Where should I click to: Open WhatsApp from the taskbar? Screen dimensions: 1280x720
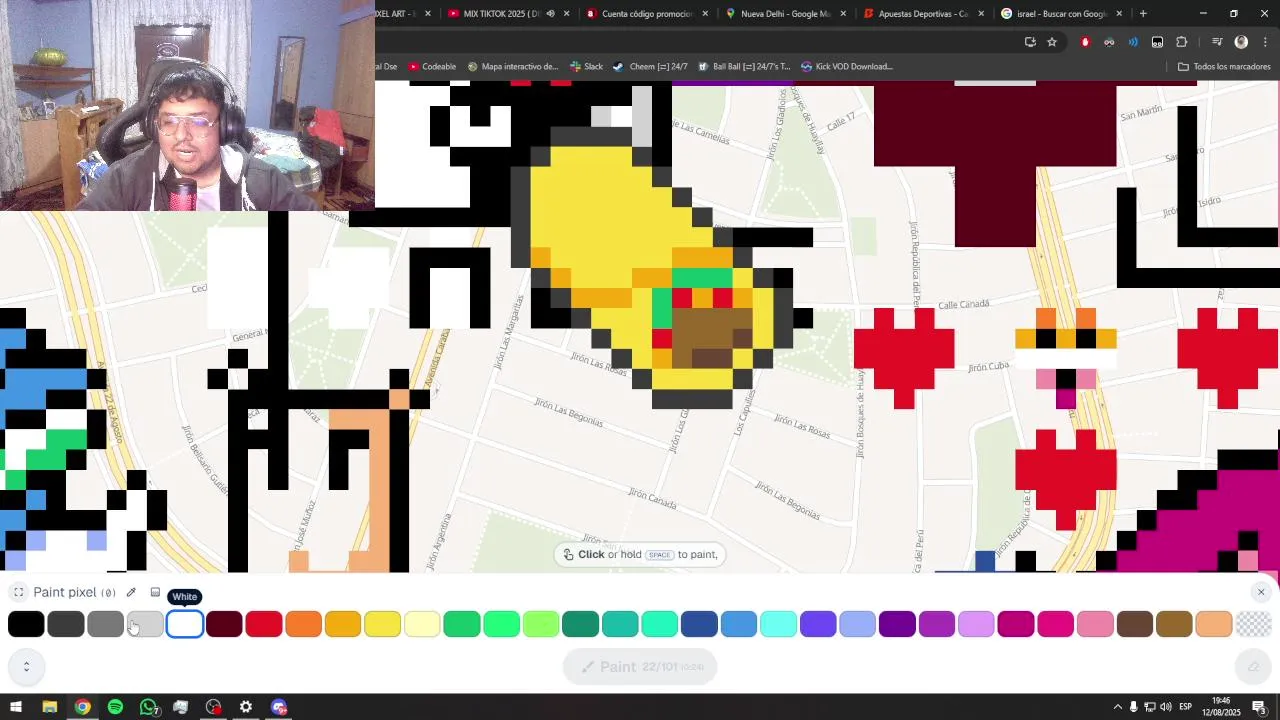[x=148, y=707]
